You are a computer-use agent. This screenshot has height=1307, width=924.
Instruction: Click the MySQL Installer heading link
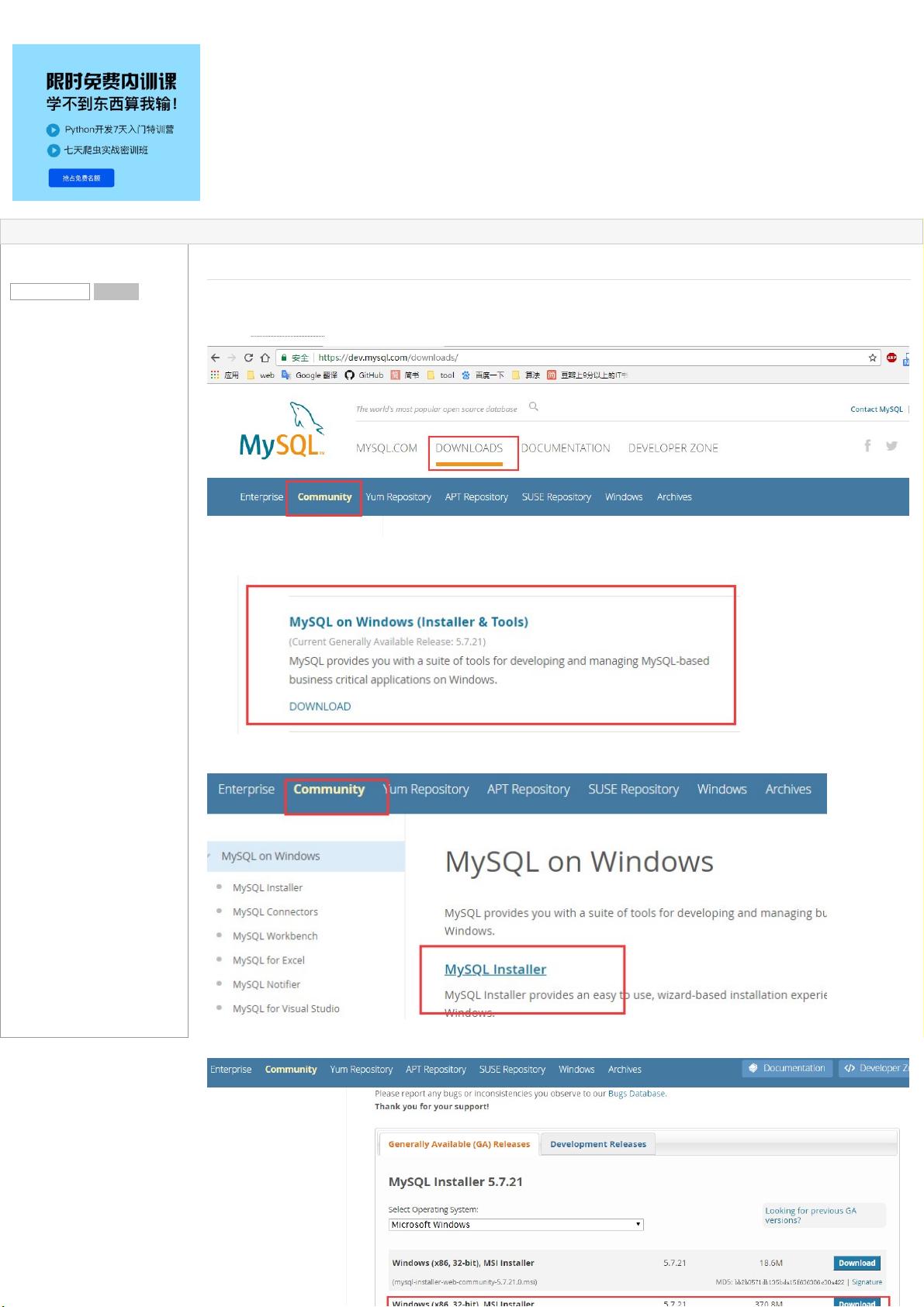495,970
